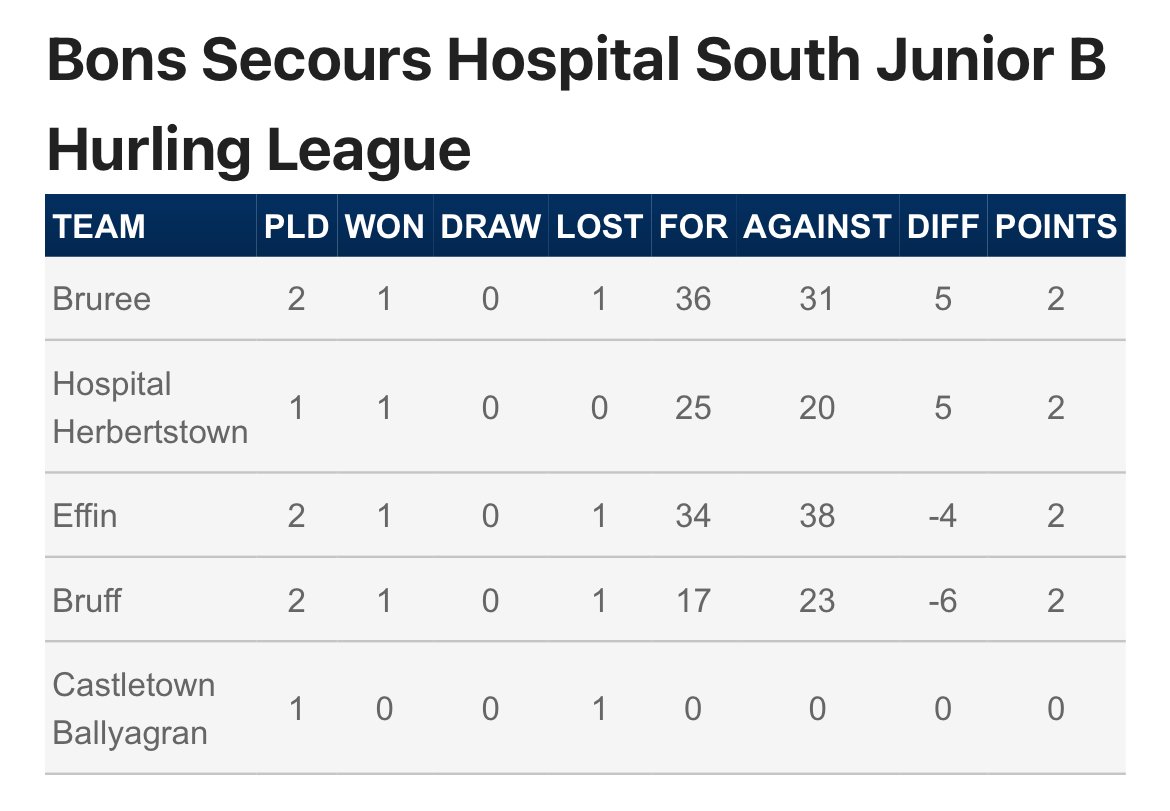Open the Bruree team entry
The width and height of the screenshot is (1170, 811).
(x=101, y=299)
